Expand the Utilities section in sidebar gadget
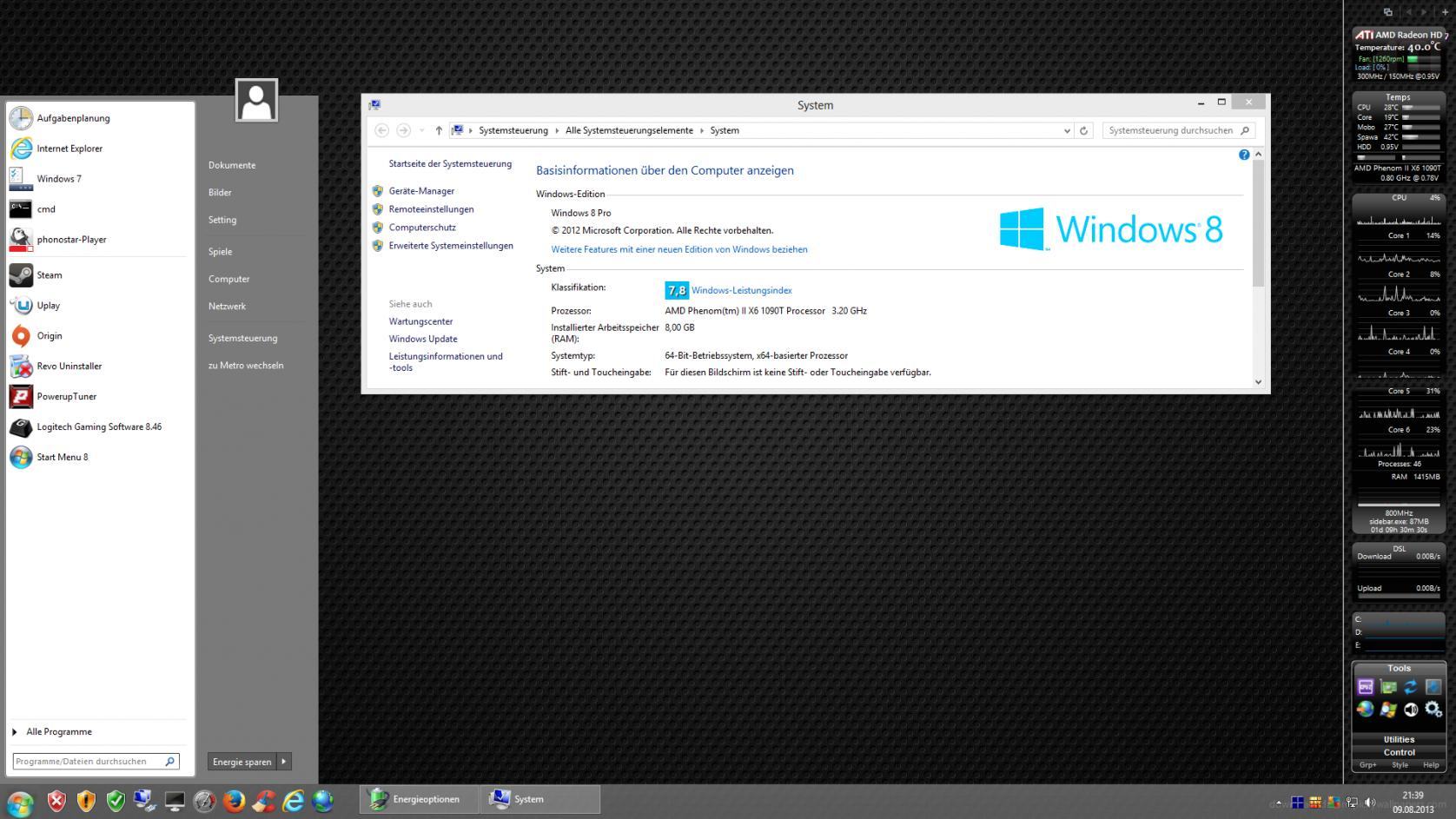This screenshot has height=819, width=1456. pyautogui.click(x=1399, y=740)
